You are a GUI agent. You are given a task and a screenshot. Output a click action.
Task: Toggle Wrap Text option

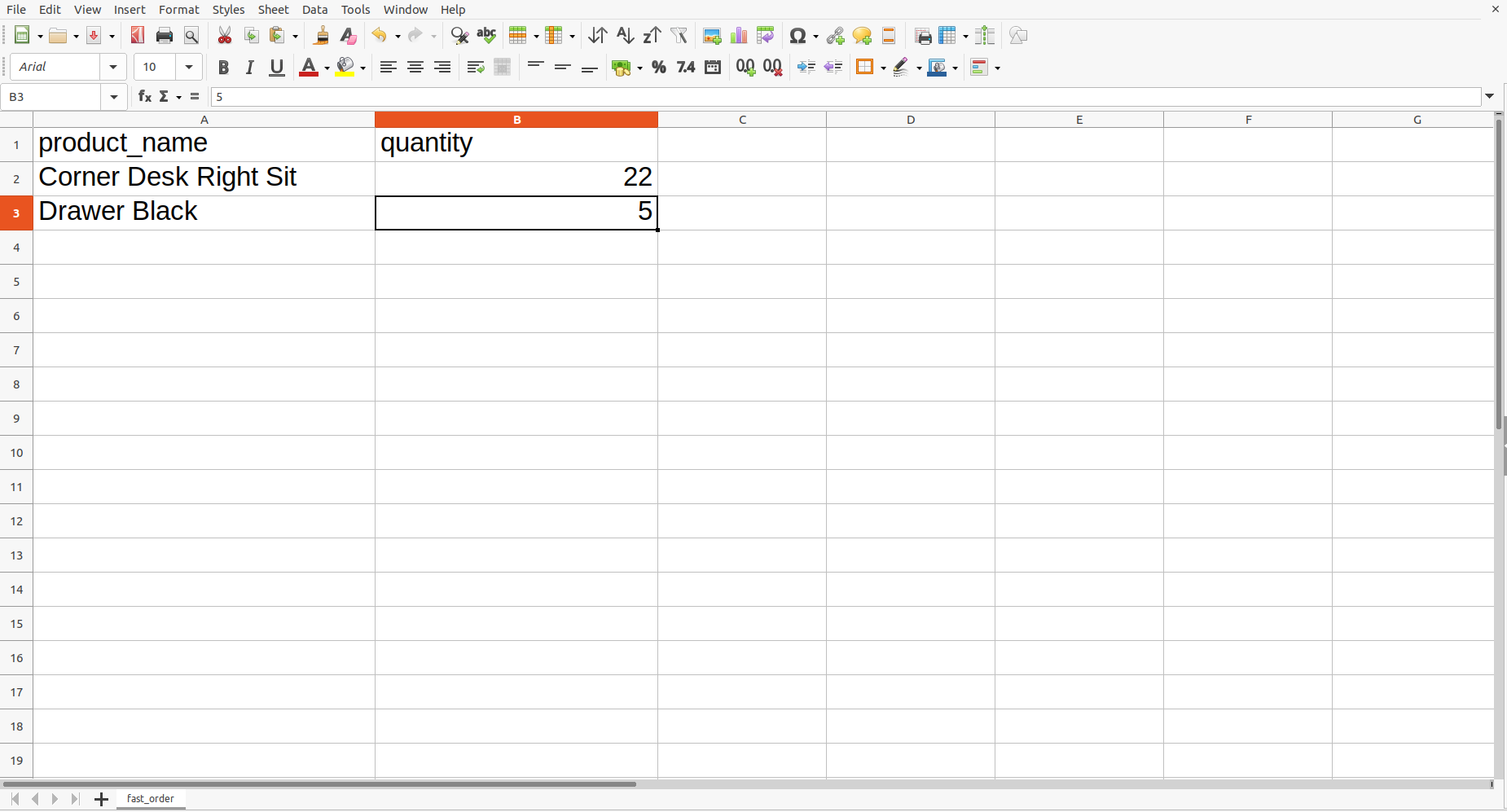(476, 68)
